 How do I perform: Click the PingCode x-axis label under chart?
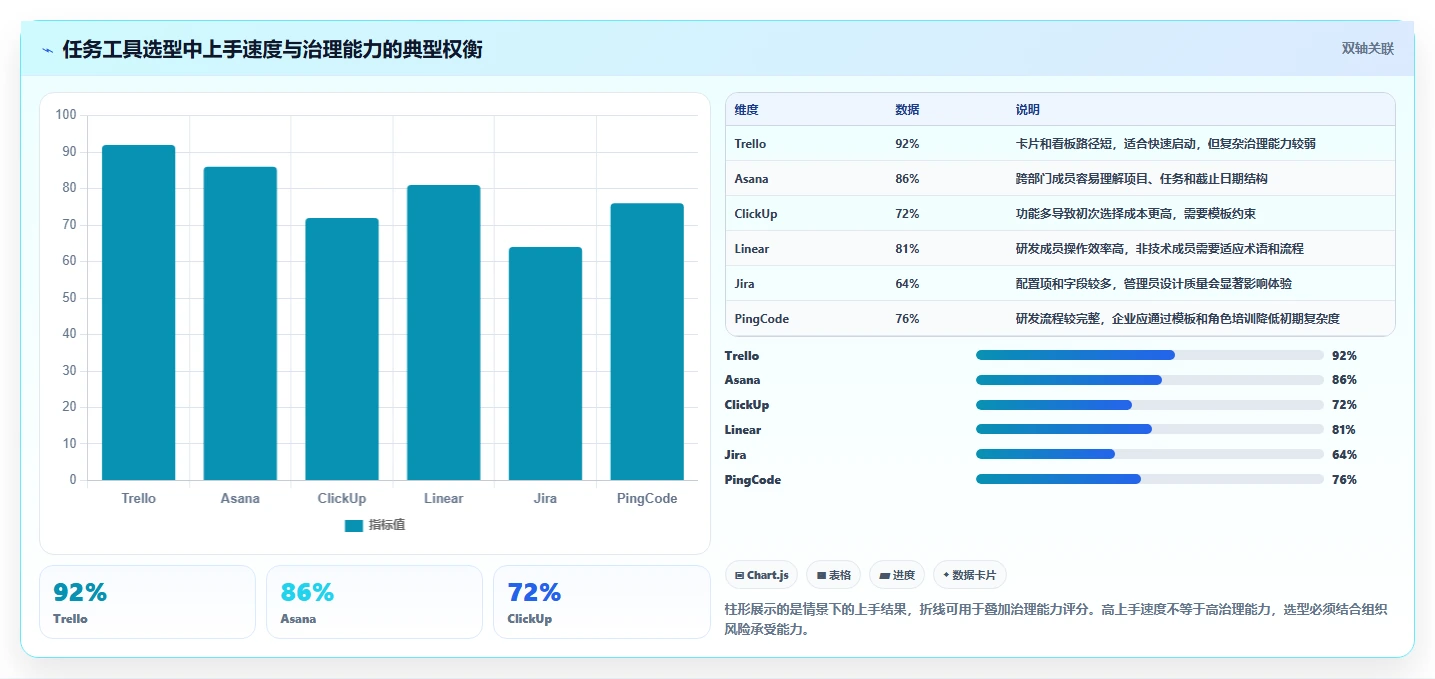coord(647,498)
